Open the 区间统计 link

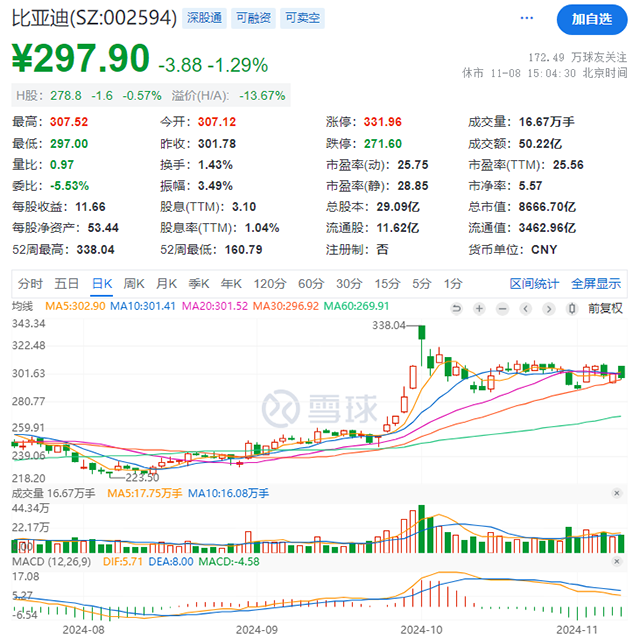pyautogui.click(x=534, y=283)
